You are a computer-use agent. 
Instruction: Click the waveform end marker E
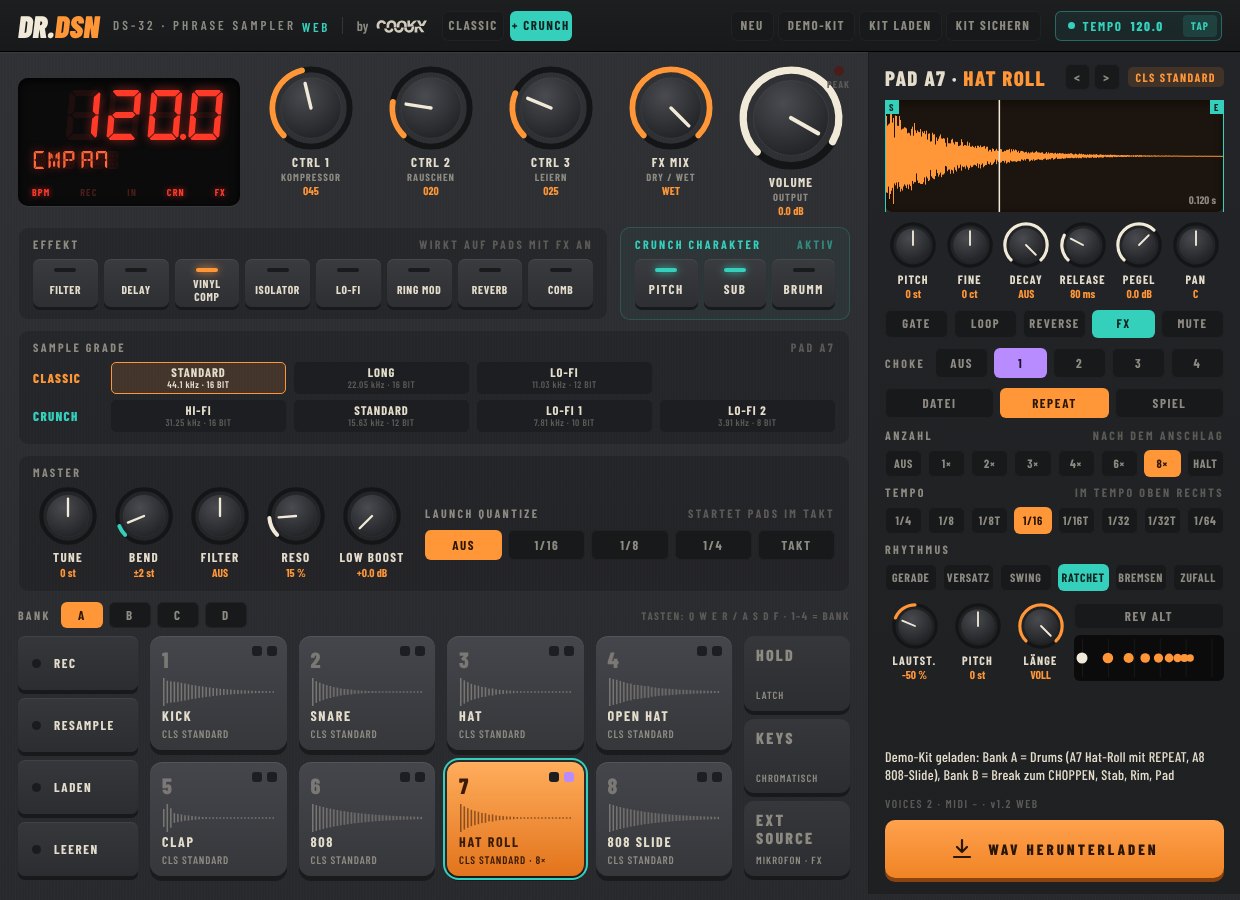tap(1217, 107)
